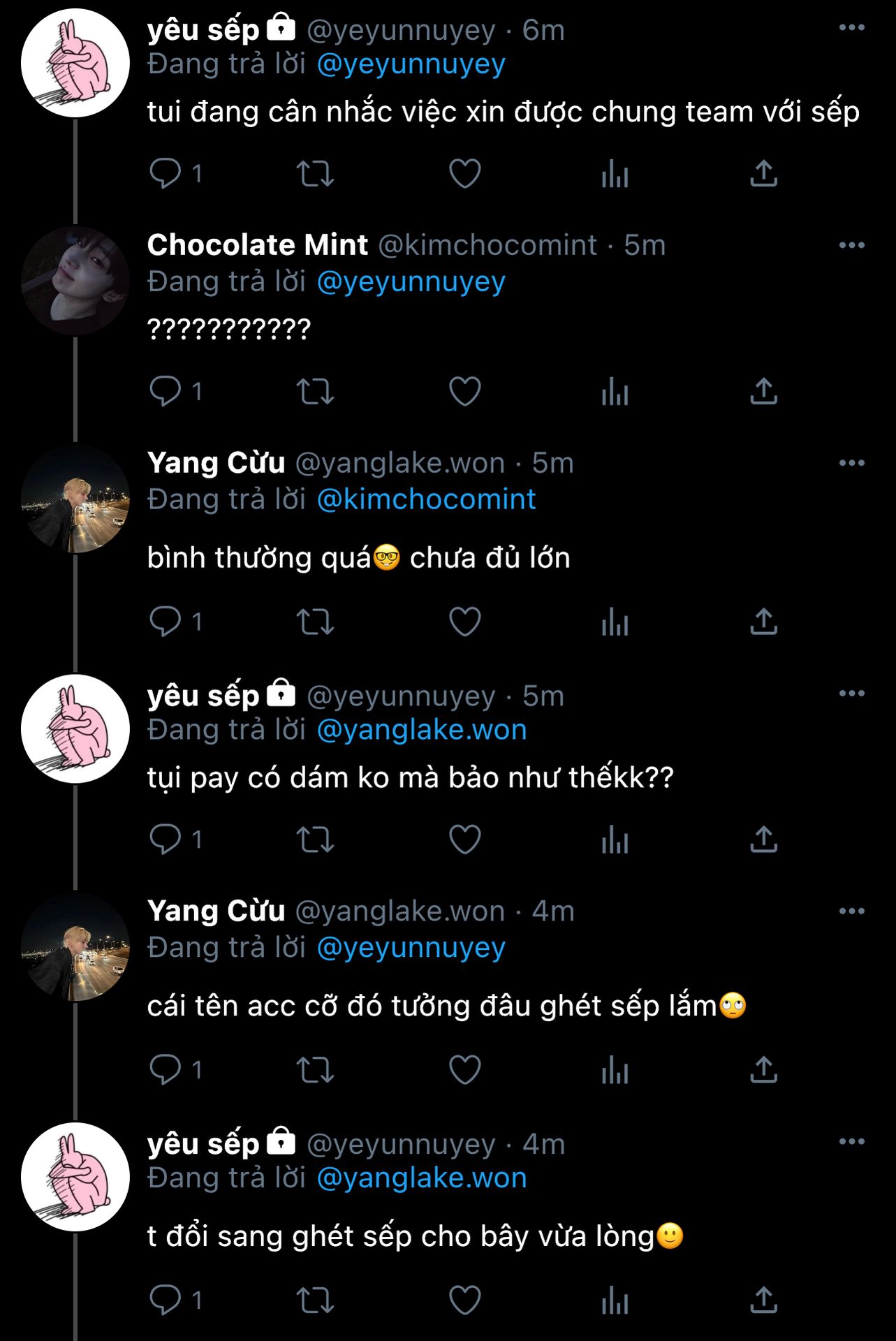Open more options on the 6m tweet
This screenshot has height=1341, width=896.
click(851, 28)
